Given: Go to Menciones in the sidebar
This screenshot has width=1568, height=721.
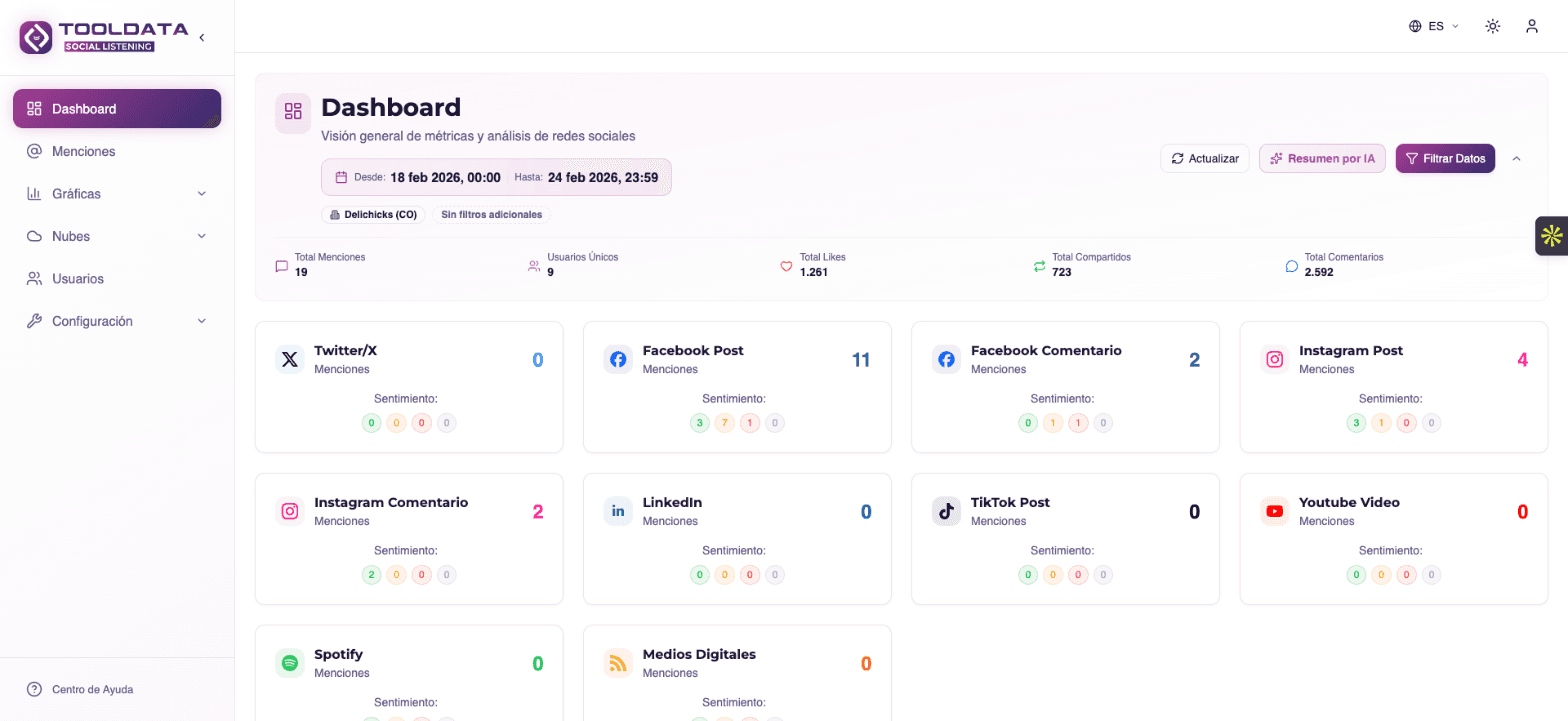Looking at the screenshot, I should (x=117, y=151).
